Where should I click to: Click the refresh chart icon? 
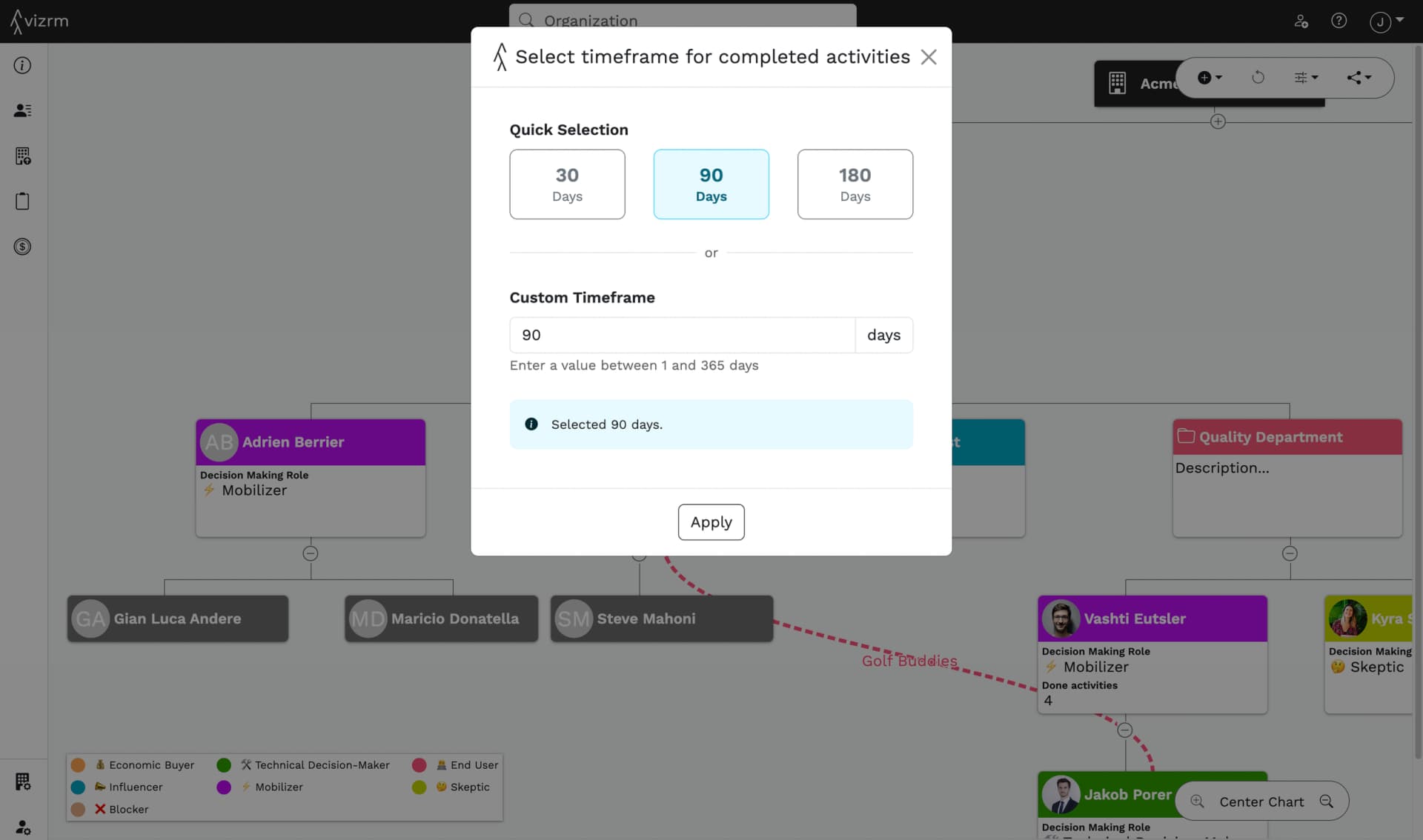pyautogui.click(x=1258, y=77)
